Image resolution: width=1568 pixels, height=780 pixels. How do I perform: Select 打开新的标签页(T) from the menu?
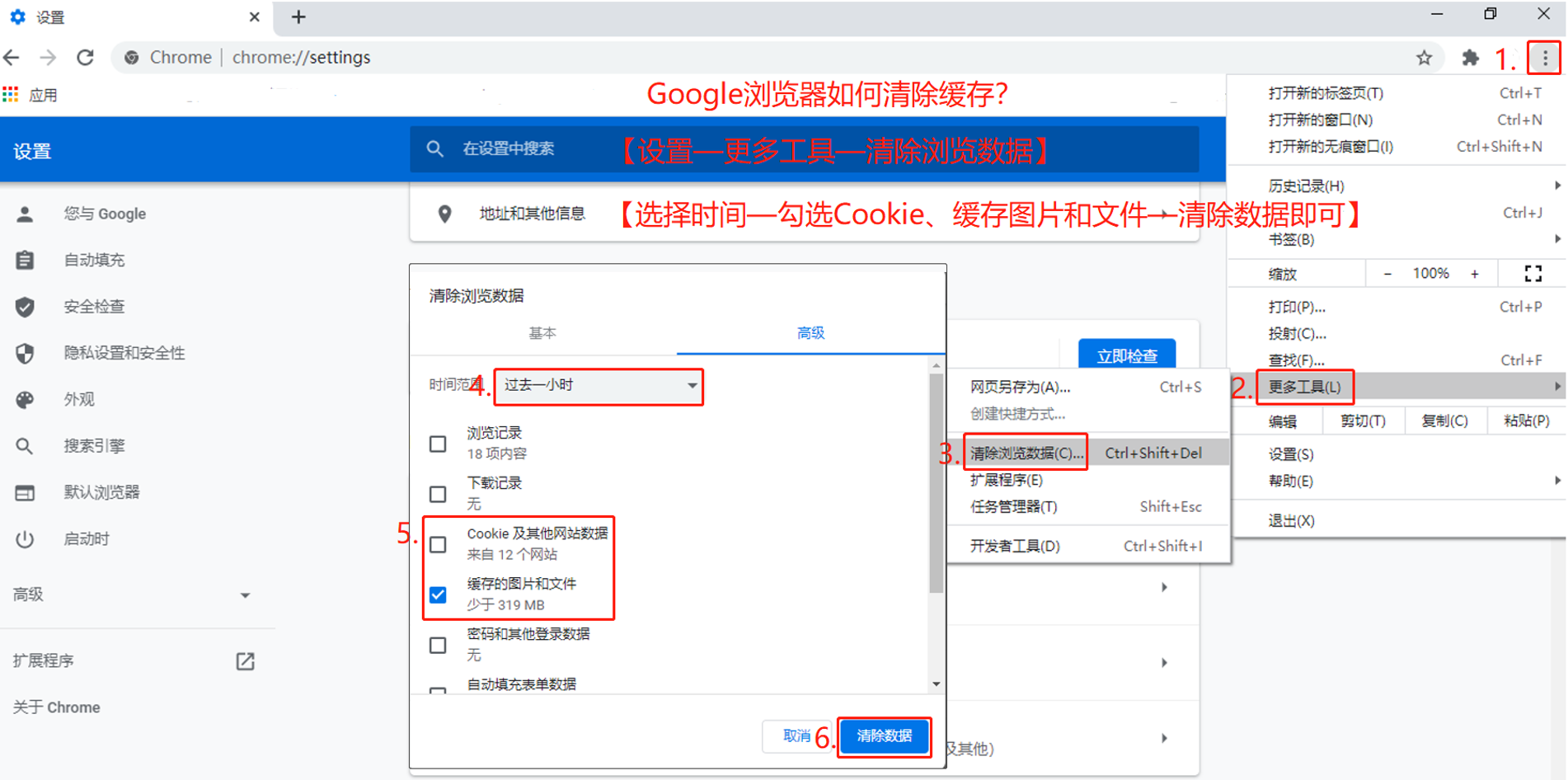[x=1397, y=93]
